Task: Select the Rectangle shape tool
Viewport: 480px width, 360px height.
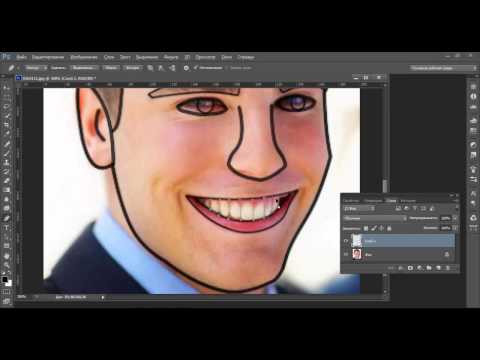Action: [x=6, y=246]
